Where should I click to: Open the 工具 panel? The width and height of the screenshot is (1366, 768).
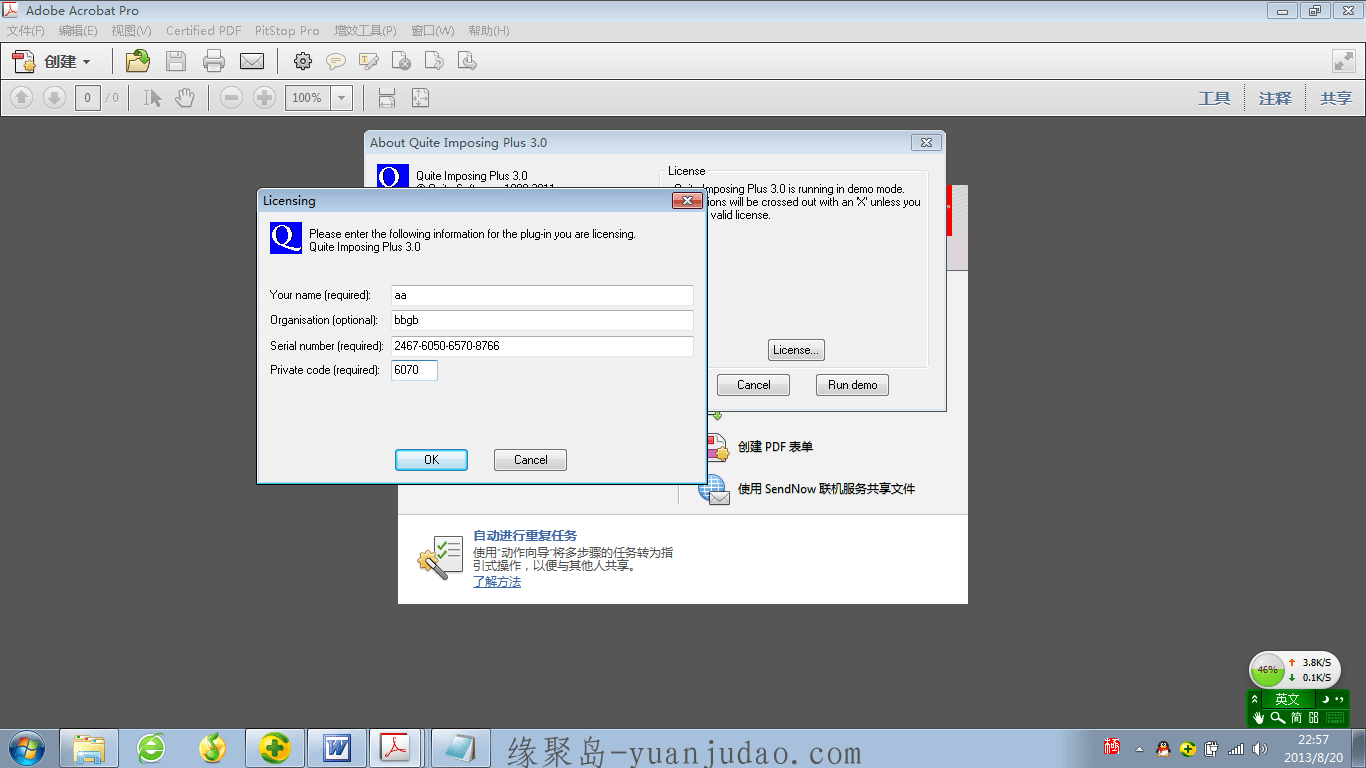[1214, 98]
